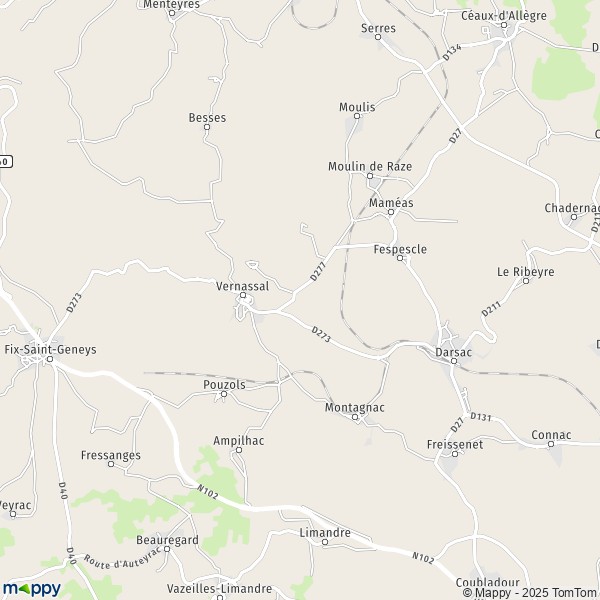Viewport: 600px width, 600px height.
Task: Select the Connac village marker
Action: [551, 444]
